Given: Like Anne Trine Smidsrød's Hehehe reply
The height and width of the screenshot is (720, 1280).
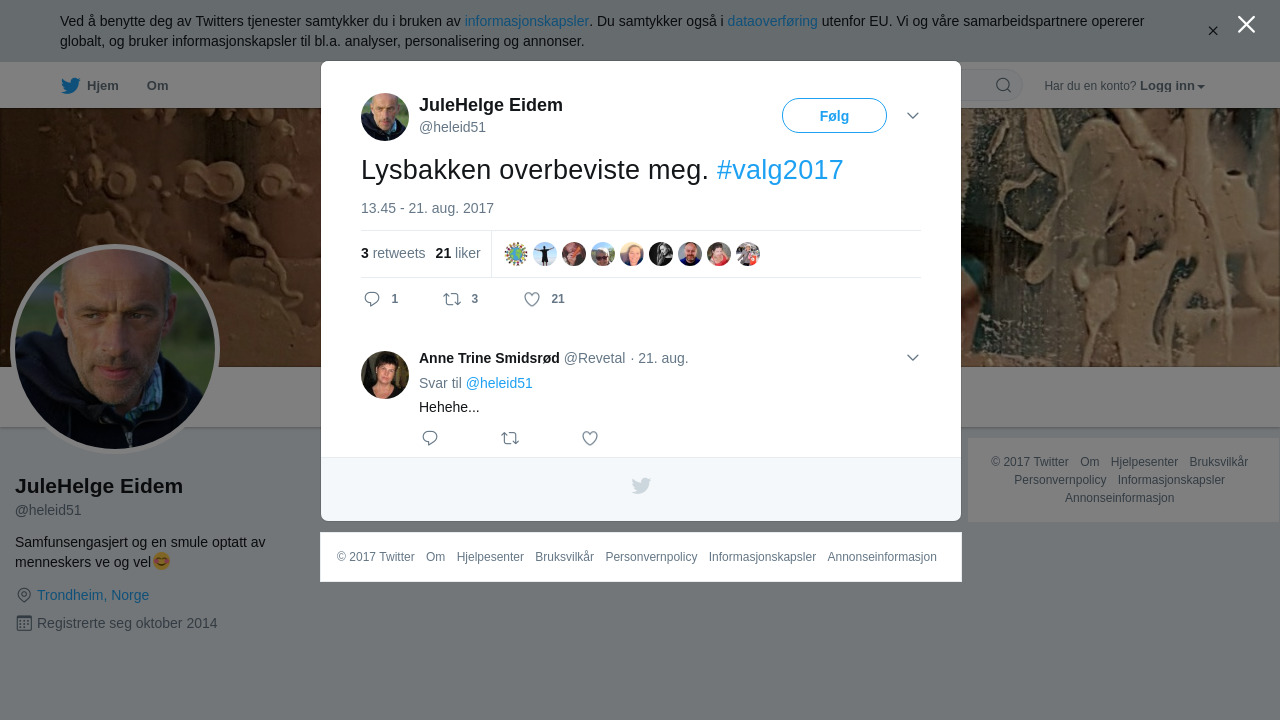Looking at the screenshot, I should click(590, 438).
